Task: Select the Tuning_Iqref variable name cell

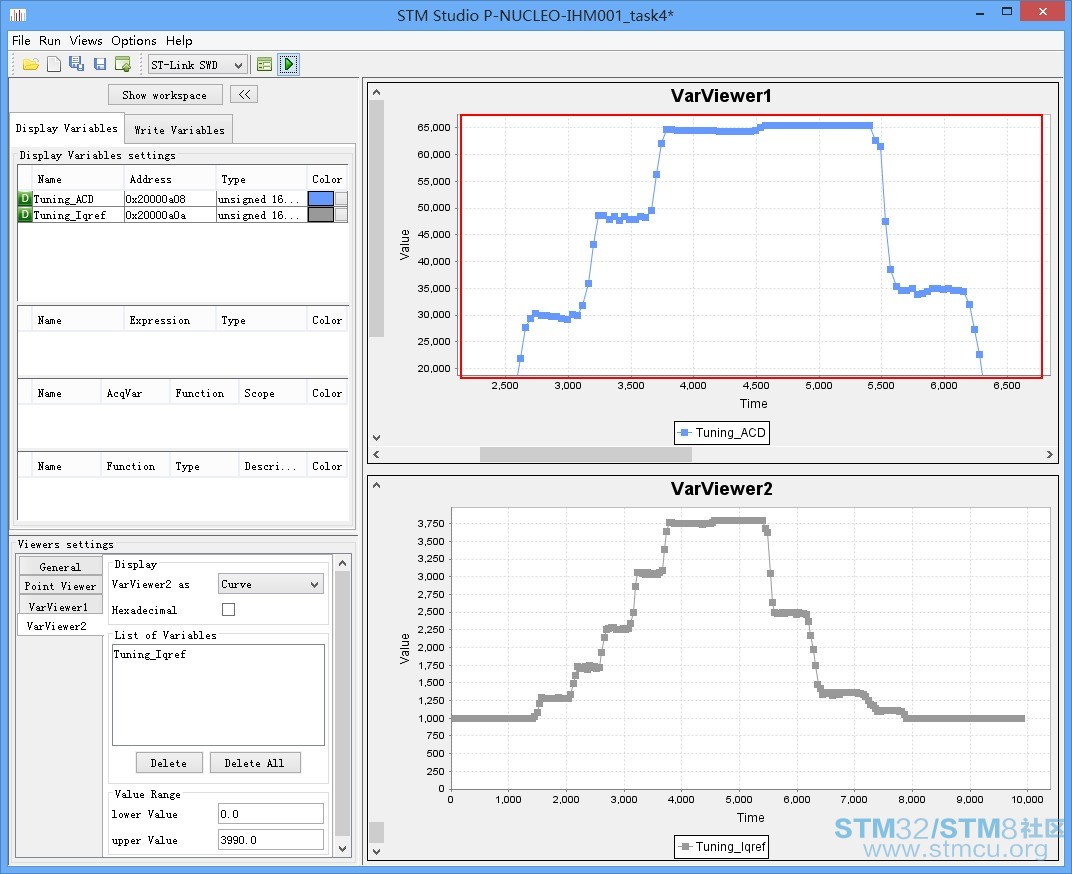Action: click(77, 215)
